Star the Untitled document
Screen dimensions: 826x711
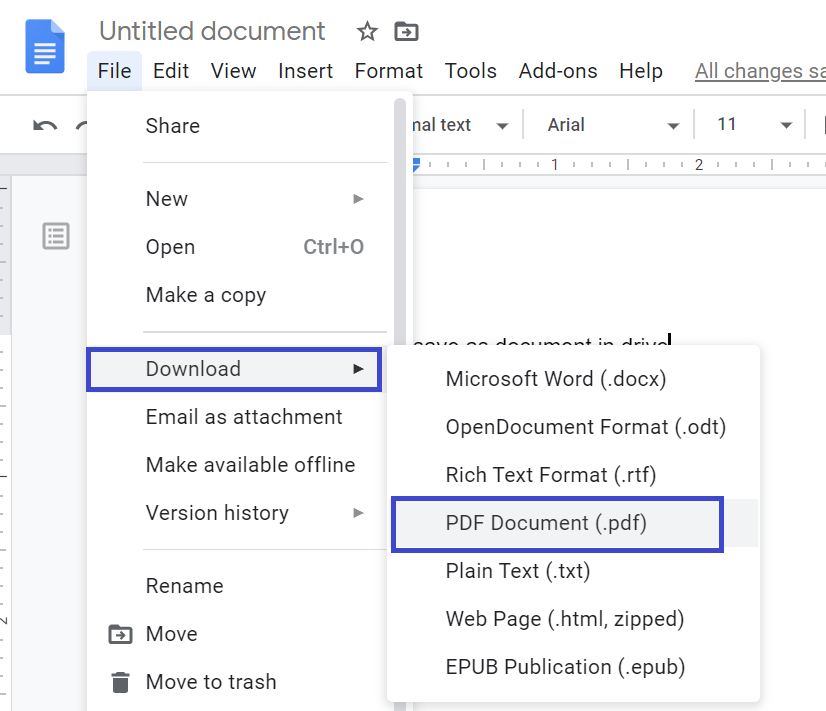(x=366, y=31)
